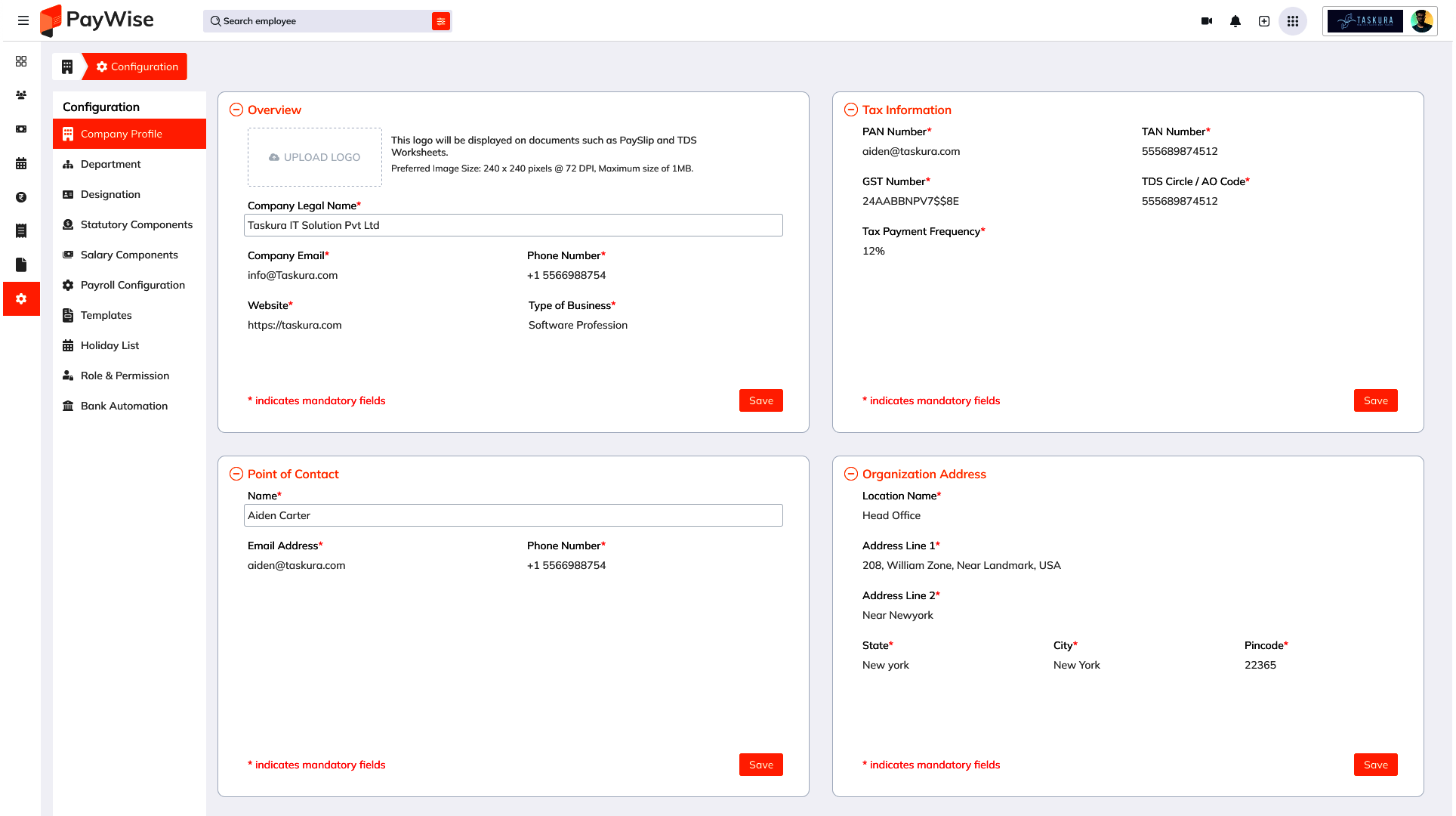Open dashboard icon in left rail

click(x=21, y=61)
